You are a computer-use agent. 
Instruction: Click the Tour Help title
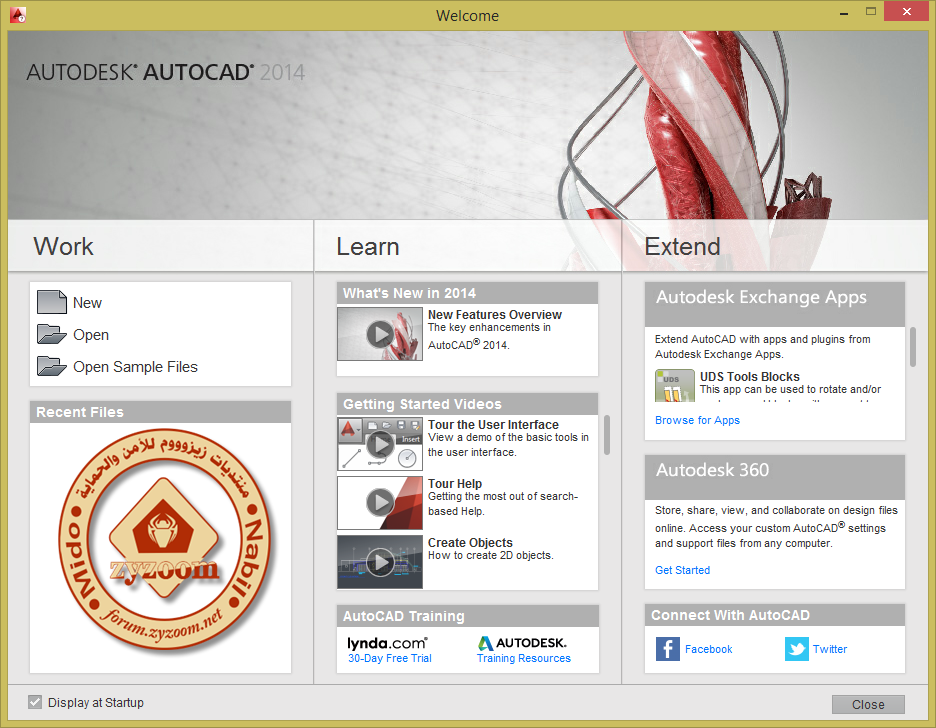(455, 484)
